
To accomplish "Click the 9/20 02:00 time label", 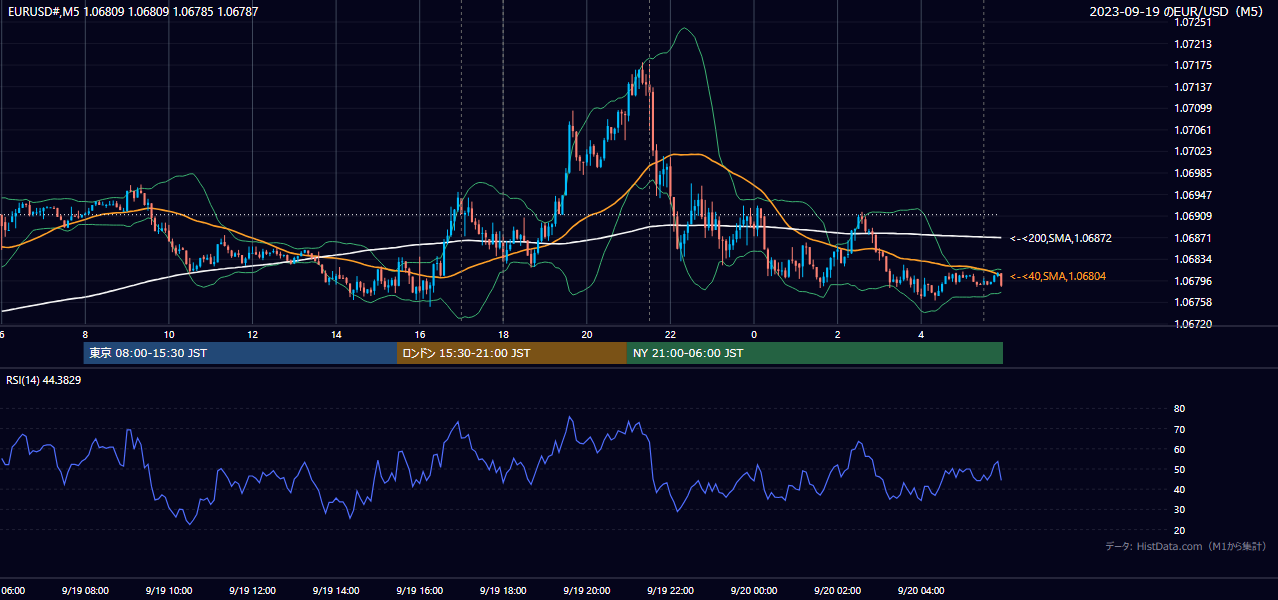I will 837,591.
